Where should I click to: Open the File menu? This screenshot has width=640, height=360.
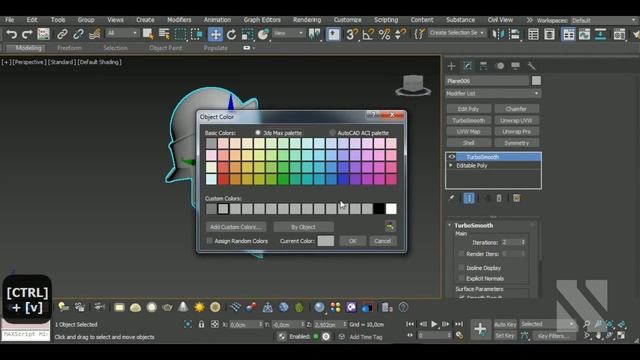click(x=9, y=20)
